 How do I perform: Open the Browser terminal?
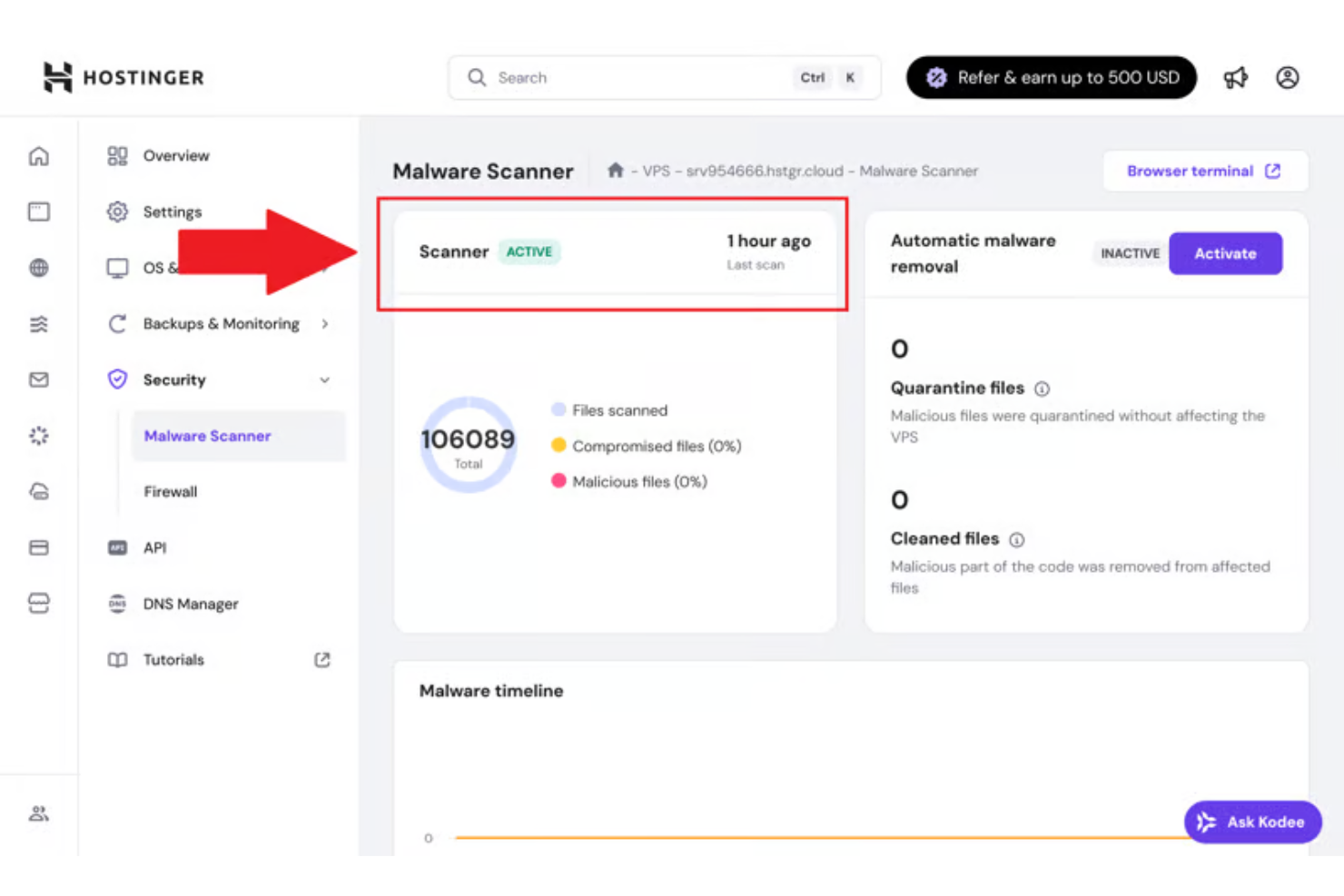point(1204,171)
